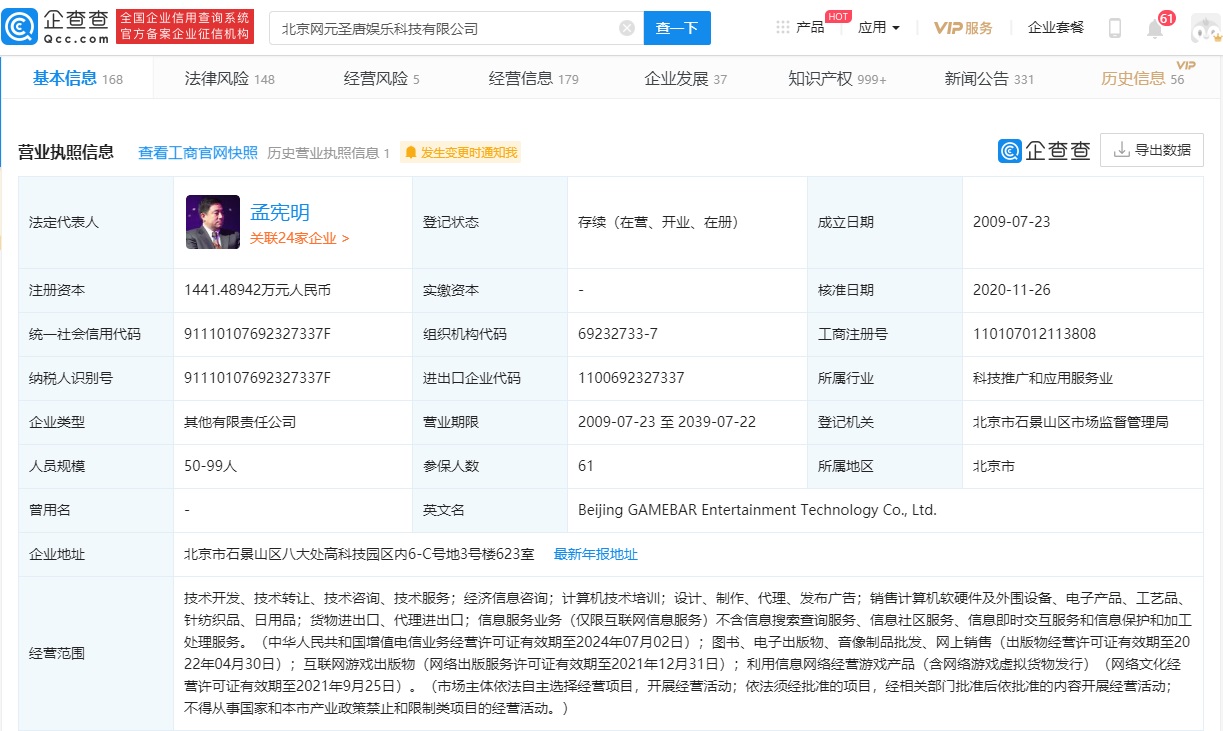Clear the search box using the X icon

click(627, 28)
